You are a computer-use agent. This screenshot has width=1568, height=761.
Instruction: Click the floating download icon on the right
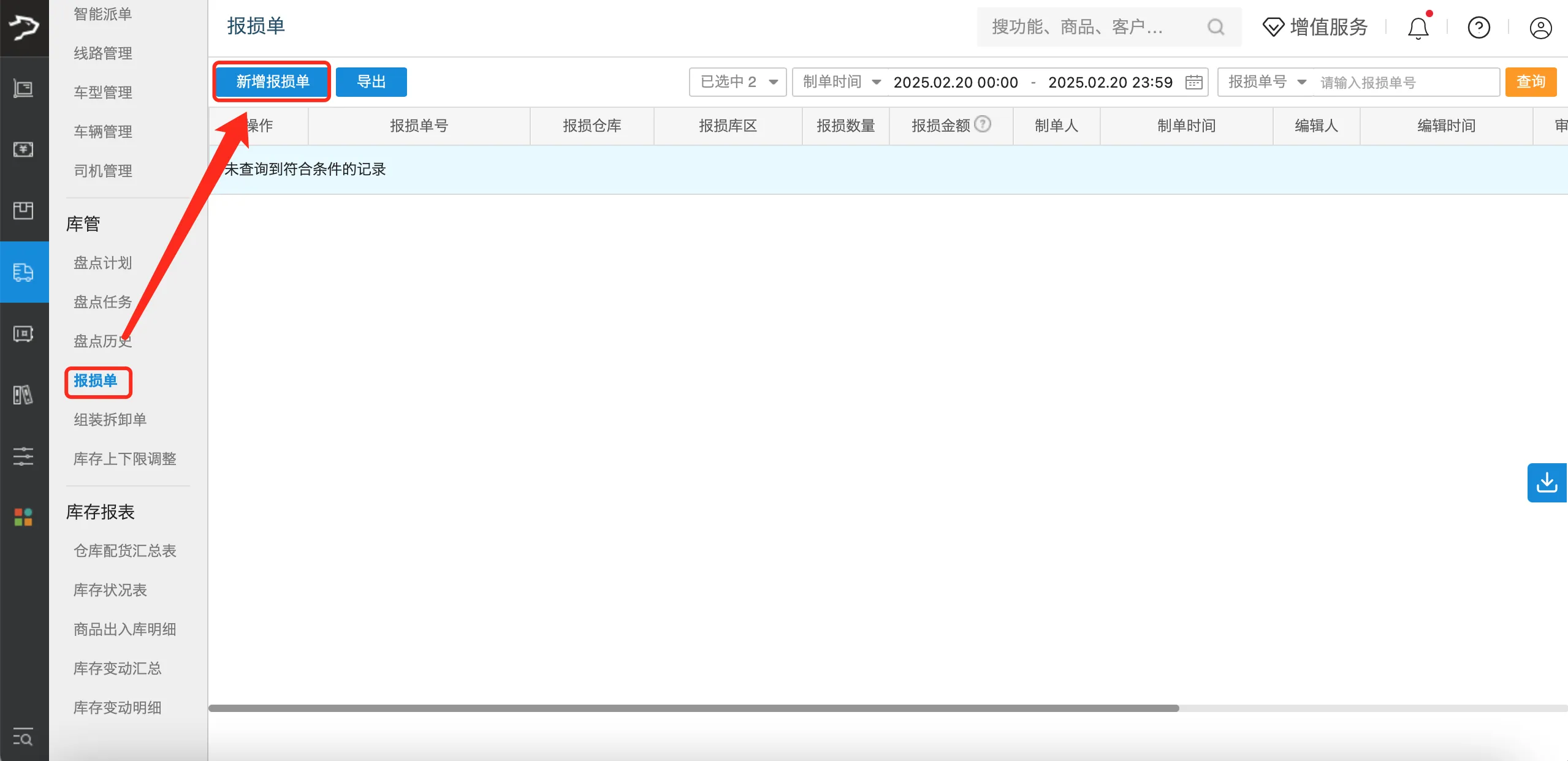coord(1547,482)
